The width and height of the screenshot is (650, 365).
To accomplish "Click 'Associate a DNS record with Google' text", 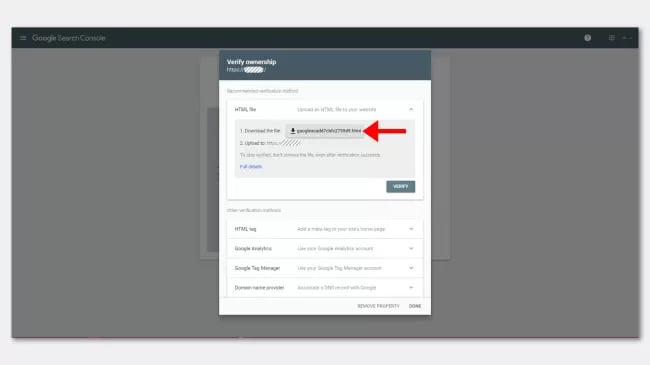I will [x=337, y=287].
